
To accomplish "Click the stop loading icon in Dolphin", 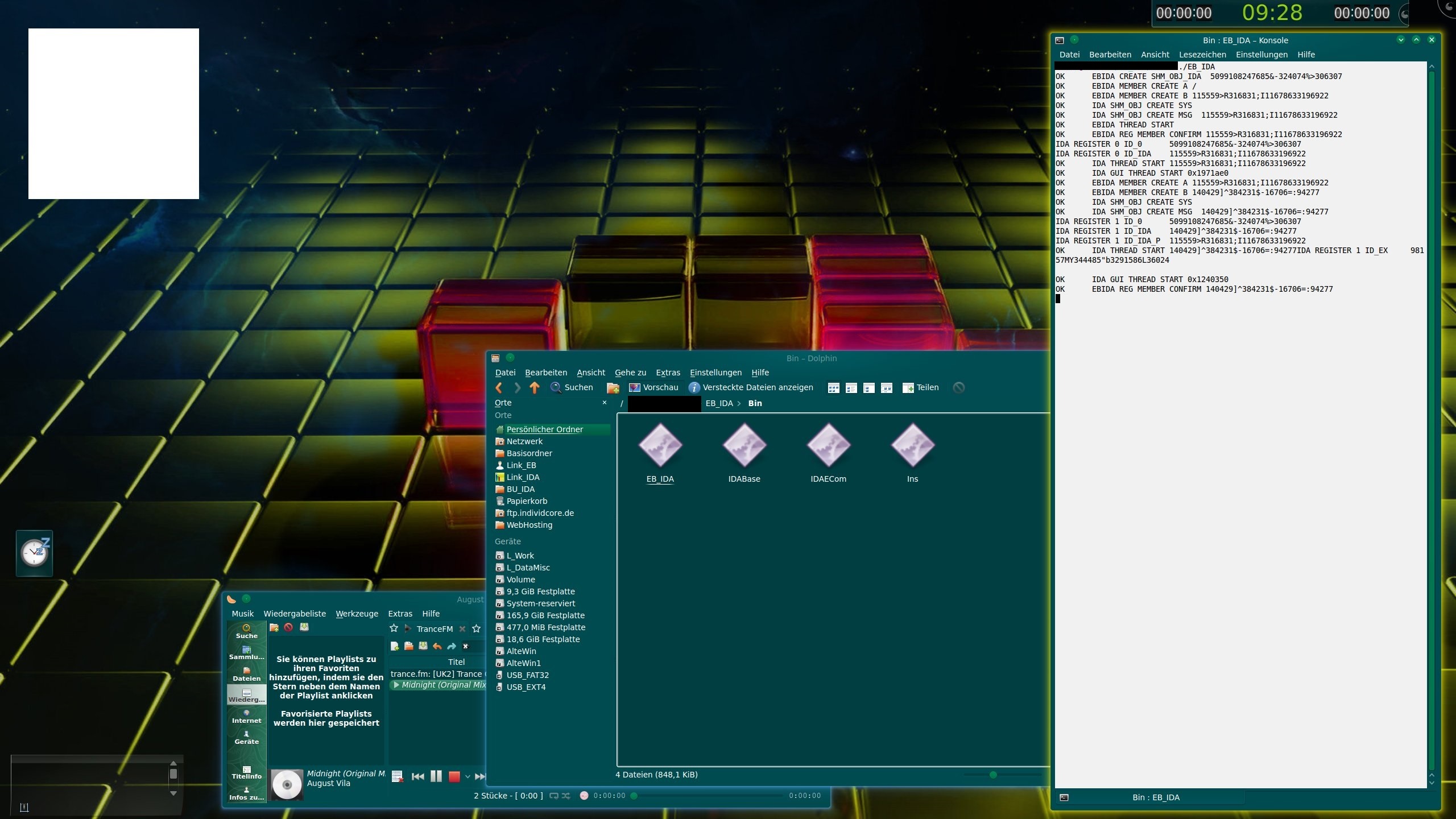I will pos(959,388).
